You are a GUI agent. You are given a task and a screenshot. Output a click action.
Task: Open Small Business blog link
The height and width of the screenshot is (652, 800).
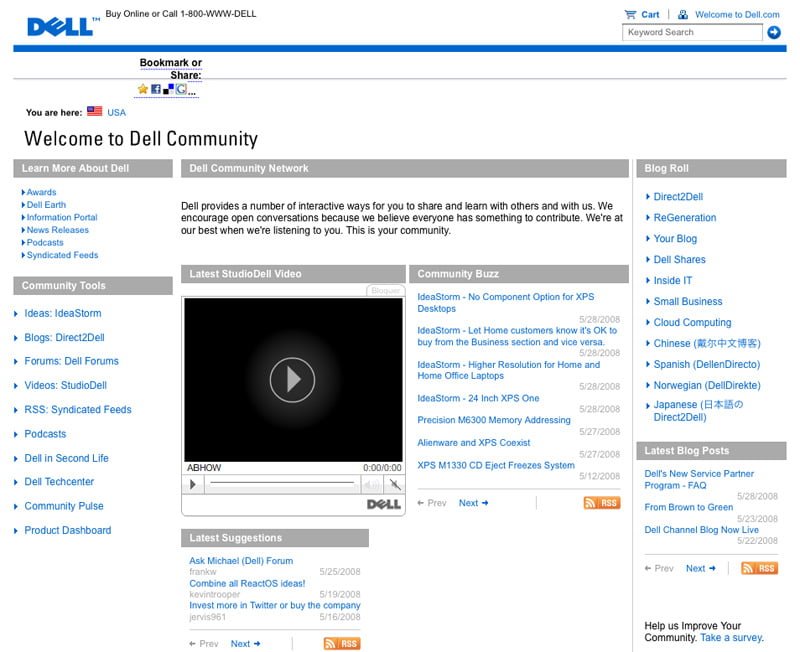coord(688,302)
